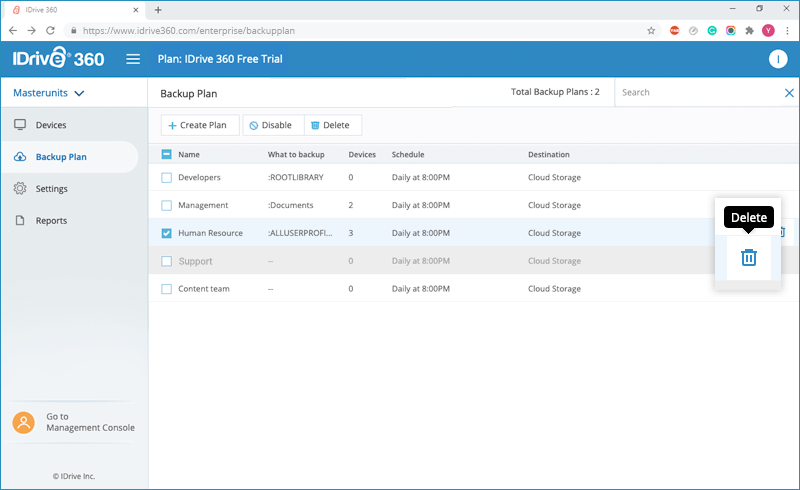This screenshot has width=800, height=490.
Task: Click the Devices monitor icon
Action: (x=20, y=125)
